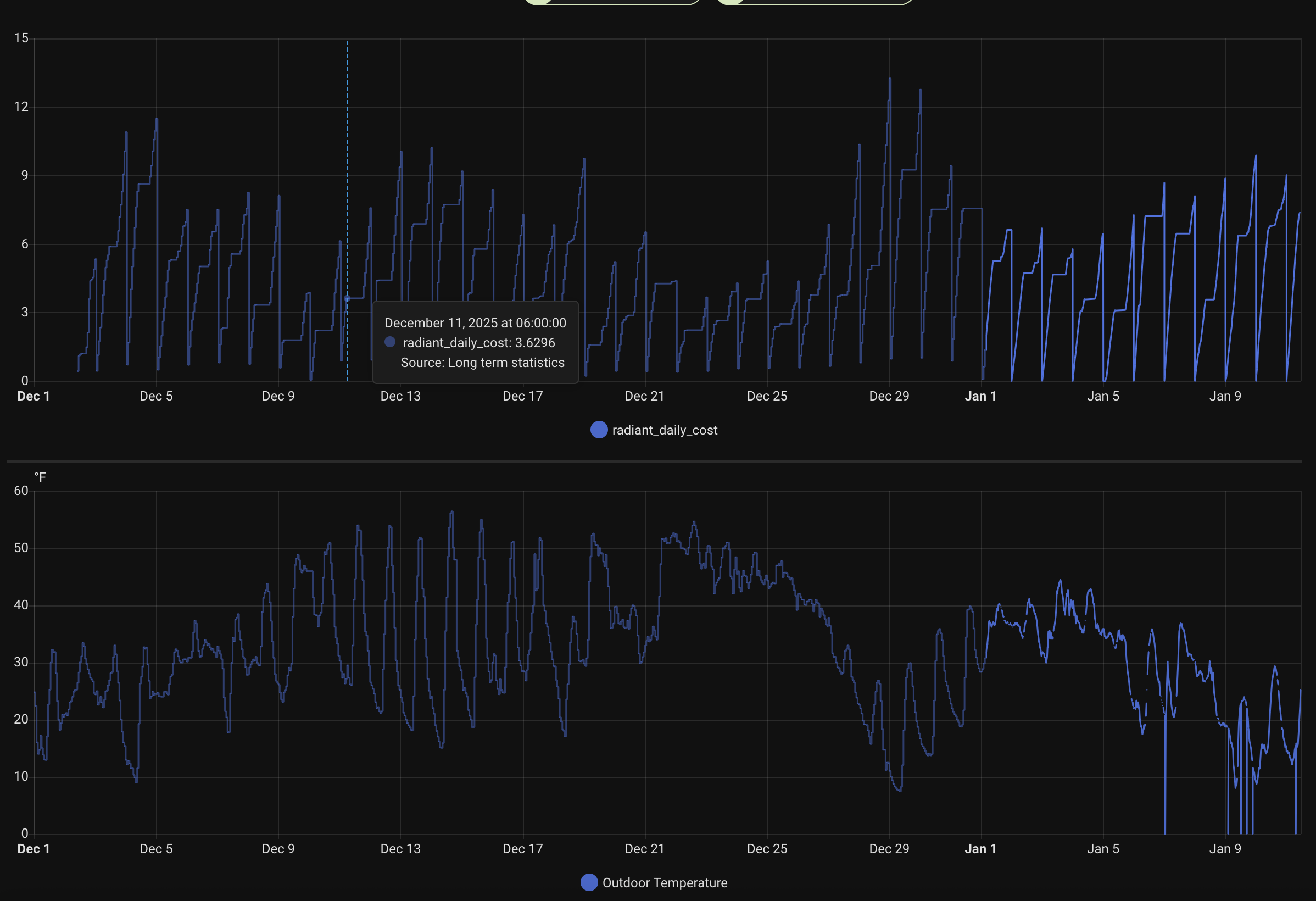Select the Outdoor Temperature legend label
This screenshot has height=901, width=1316.
click(665, 882)
